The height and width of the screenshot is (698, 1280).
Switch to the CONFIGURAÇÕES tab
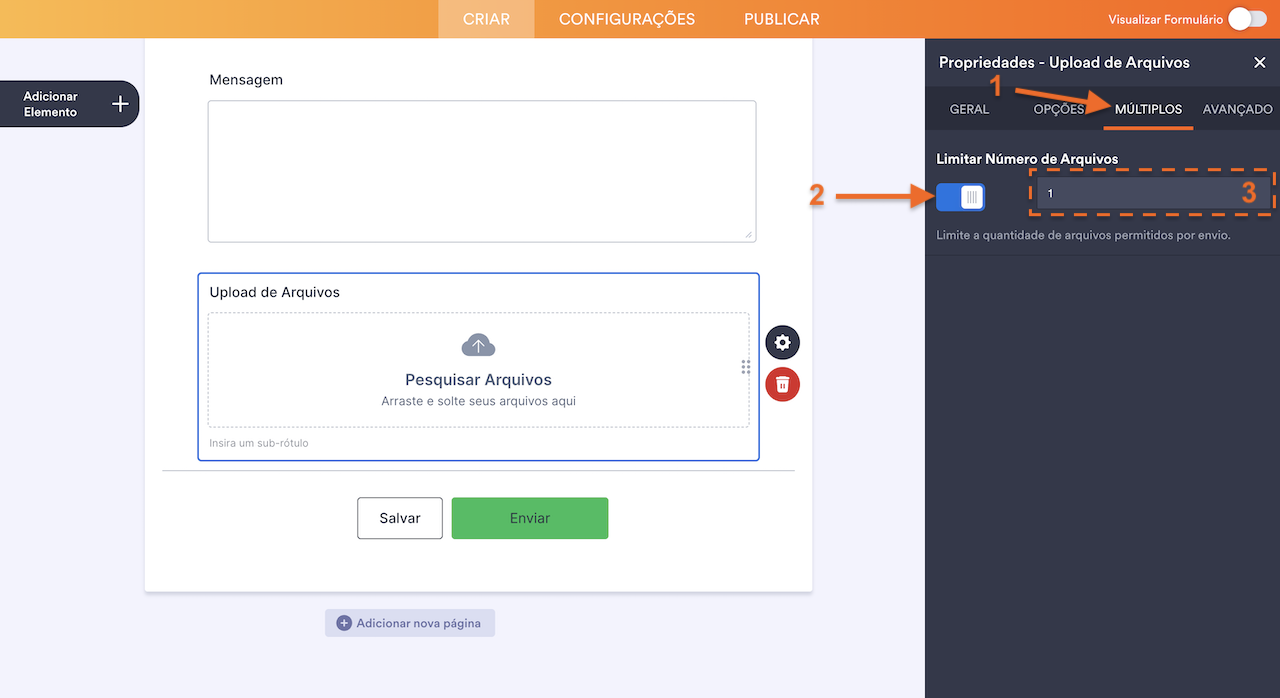point(626,19)
